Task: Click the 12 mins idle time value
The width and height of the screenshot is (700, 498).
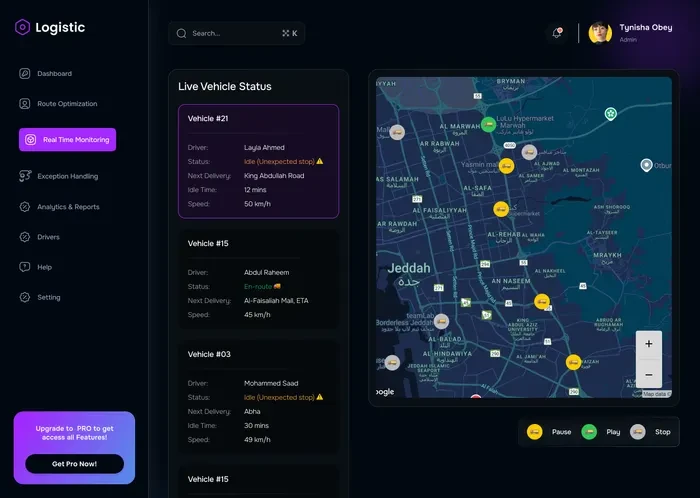Action: [255, 190]
